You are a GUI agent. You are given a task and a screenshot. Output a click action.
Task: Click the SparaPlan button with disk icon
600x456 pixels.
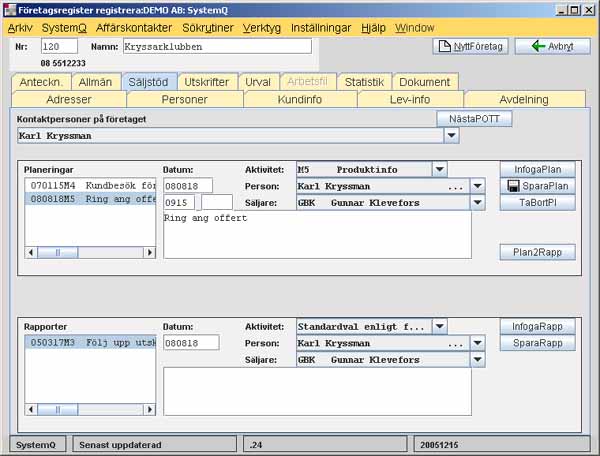click(x=538, y=186)
